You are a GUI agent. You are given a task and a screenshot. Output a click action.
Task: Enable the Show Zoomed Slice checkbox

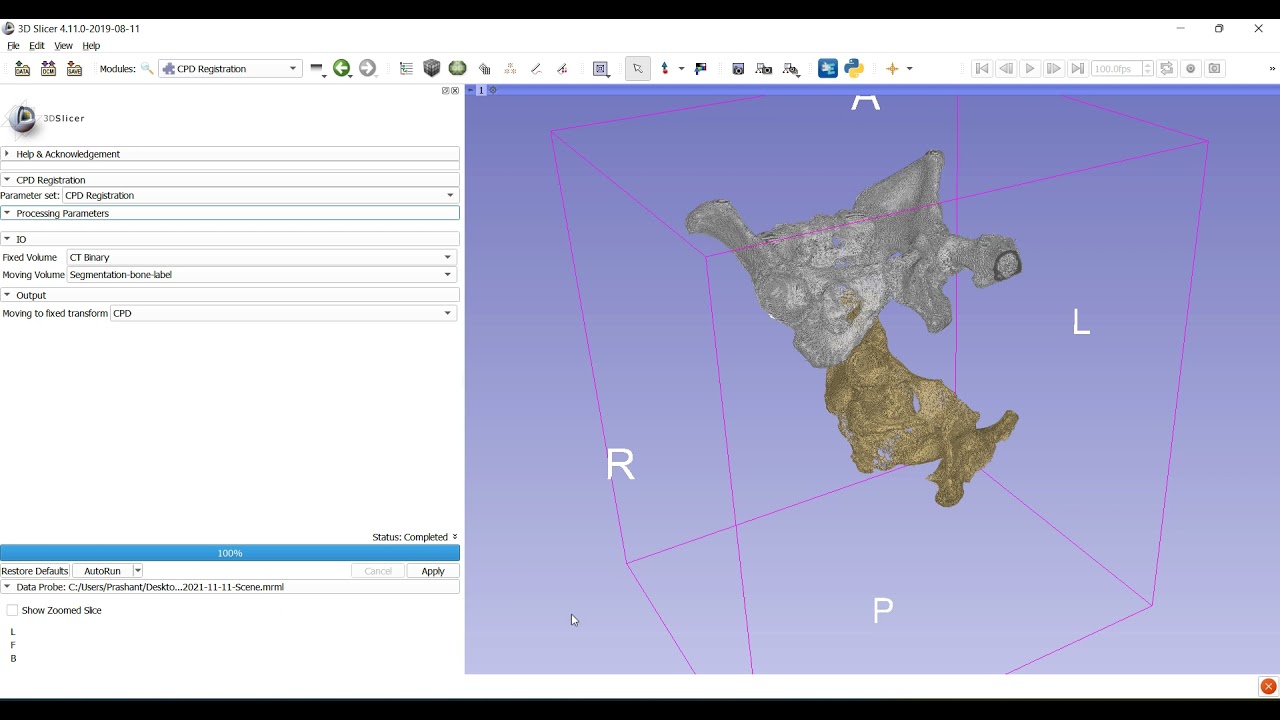[x=12, y=610]
